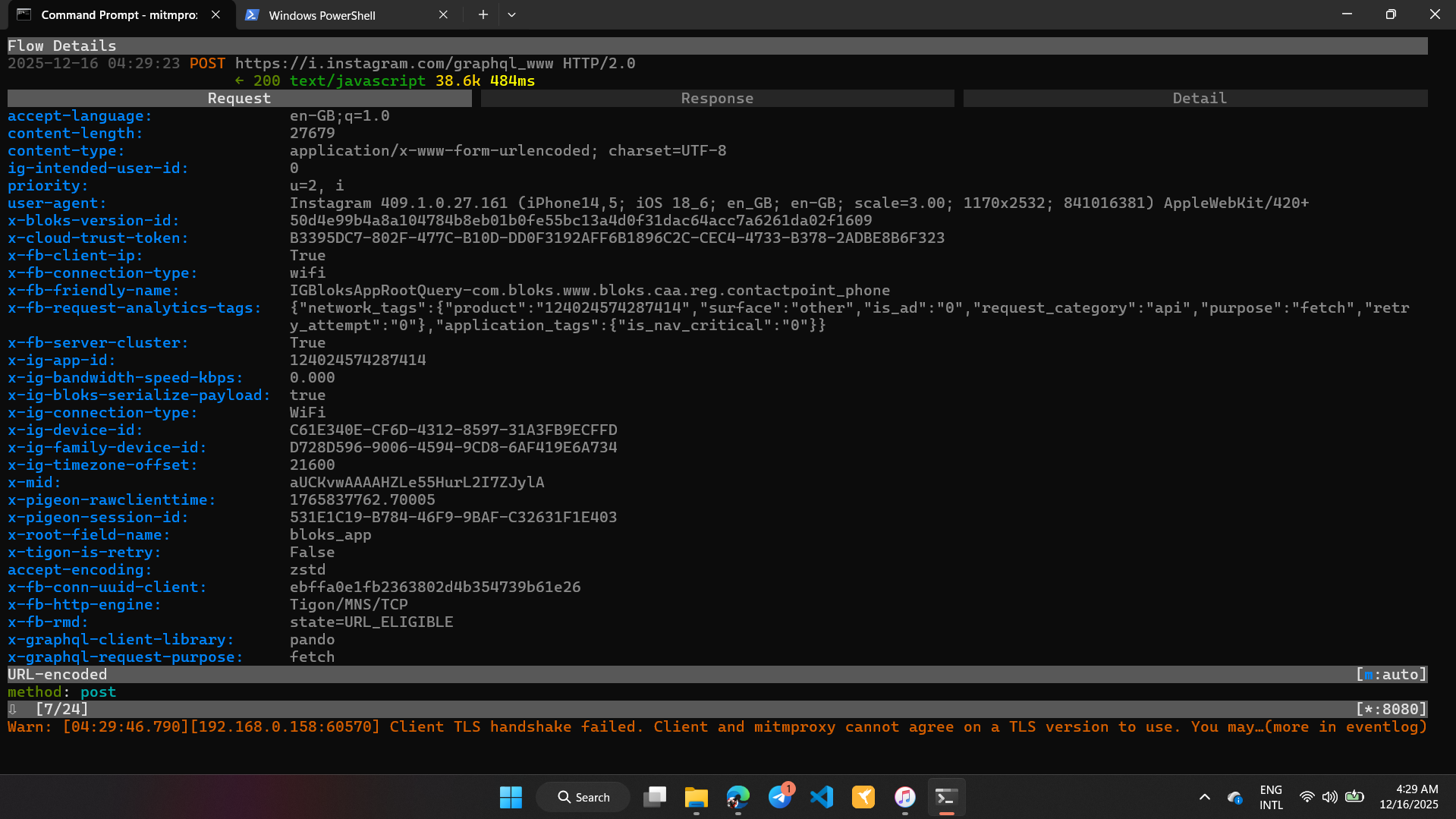The height and width of the screenshot is (819, 1456).
Task: Open the Request tab in flow details
Action: pyautogui.click(x=240, y=99)
